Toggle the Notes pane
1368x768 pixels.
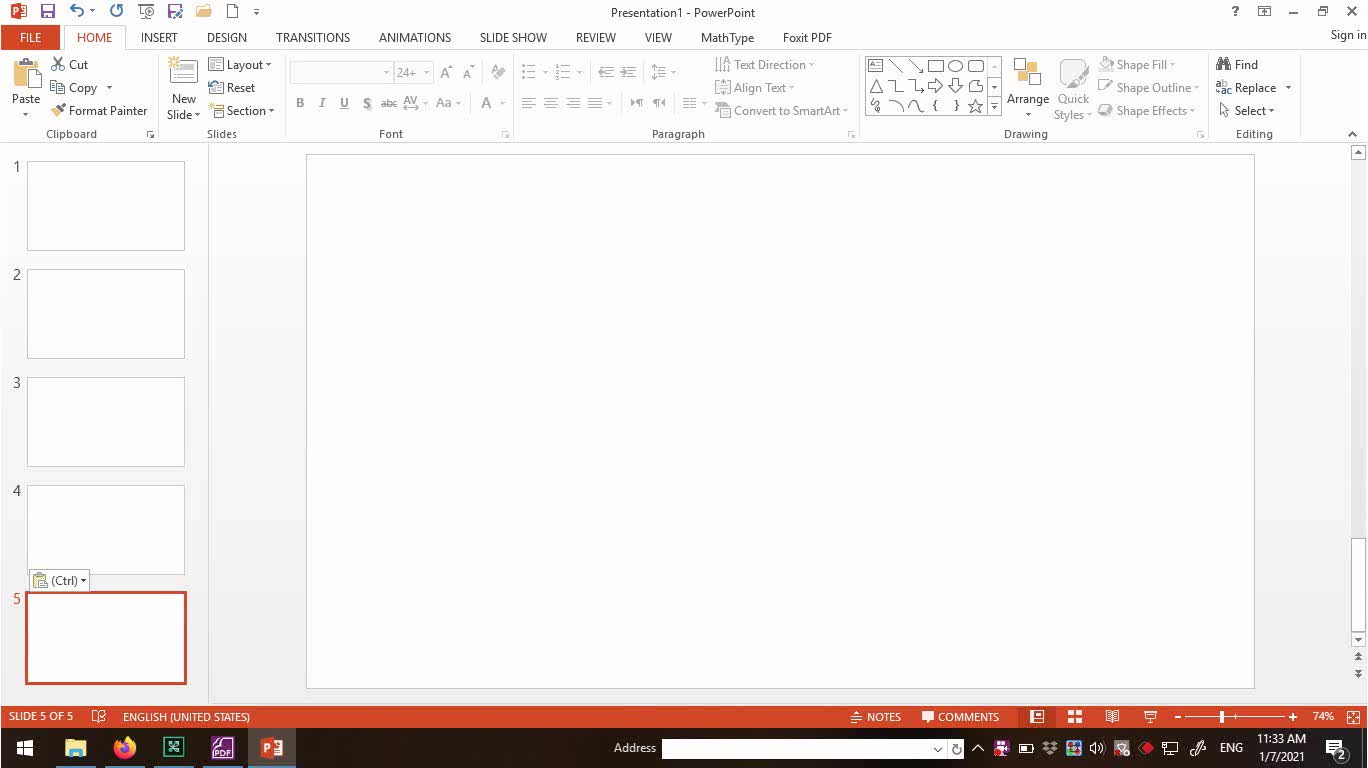(875, 717)
